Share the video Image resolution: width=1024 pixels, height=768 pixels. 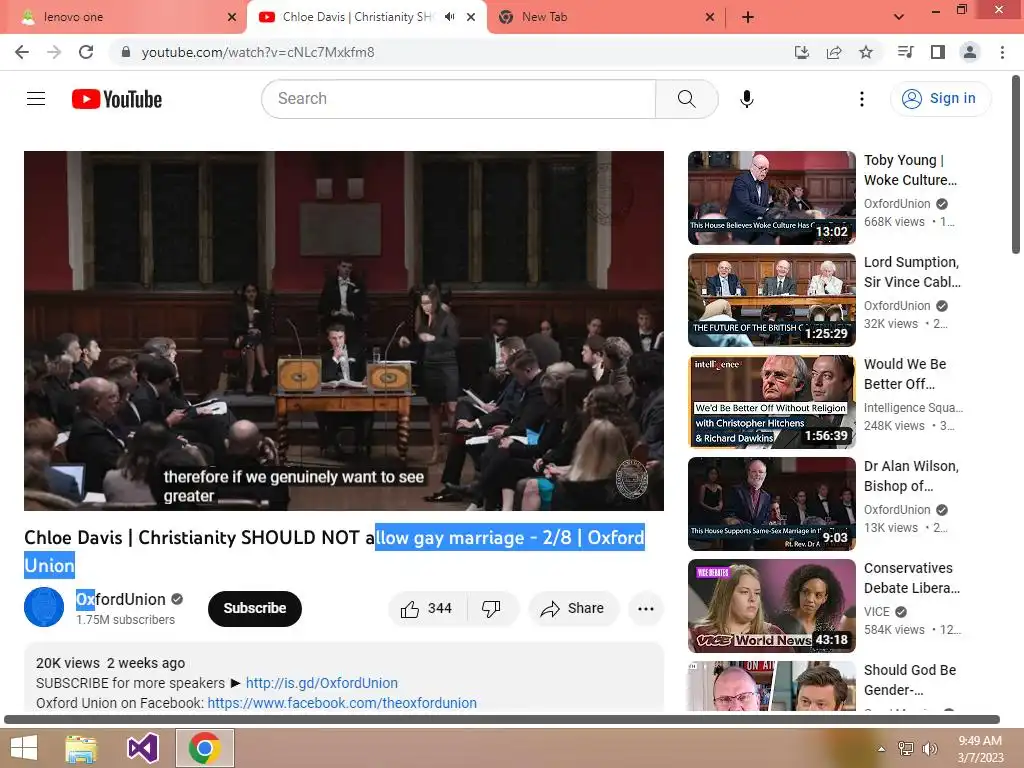pyautogui.click(x=572, y=608)
